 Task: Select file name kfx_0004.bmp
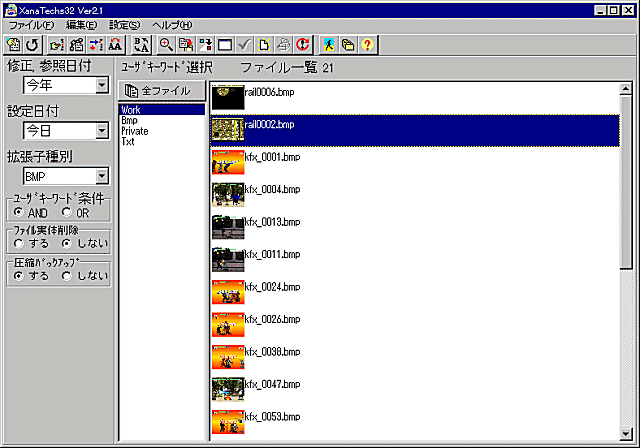click(272, 189)
